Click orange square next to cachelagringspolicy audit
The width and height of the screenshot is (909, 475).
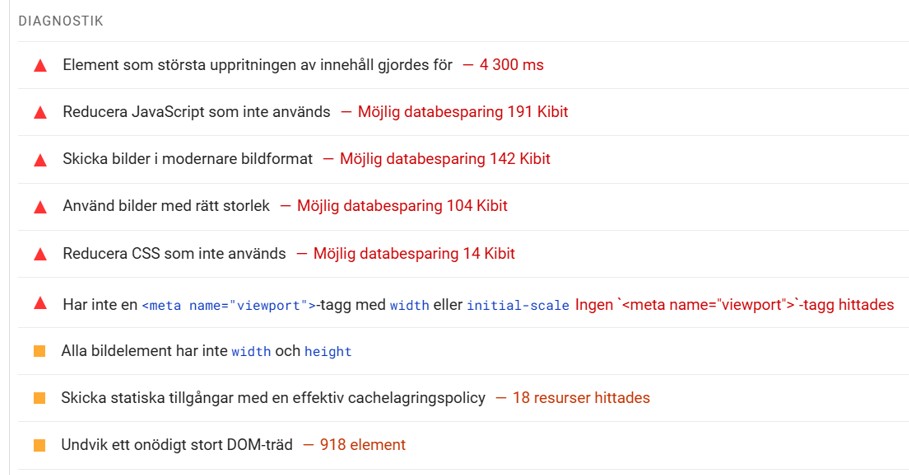click(x=39, y=398)
